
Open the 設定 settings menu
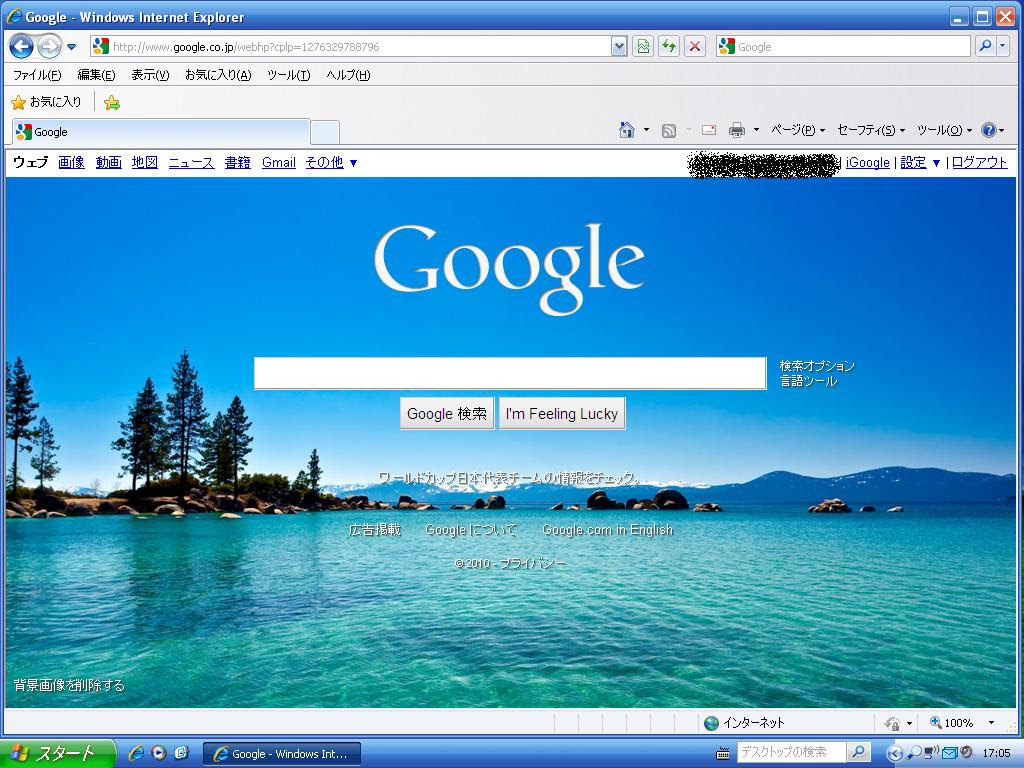point(920,163)
